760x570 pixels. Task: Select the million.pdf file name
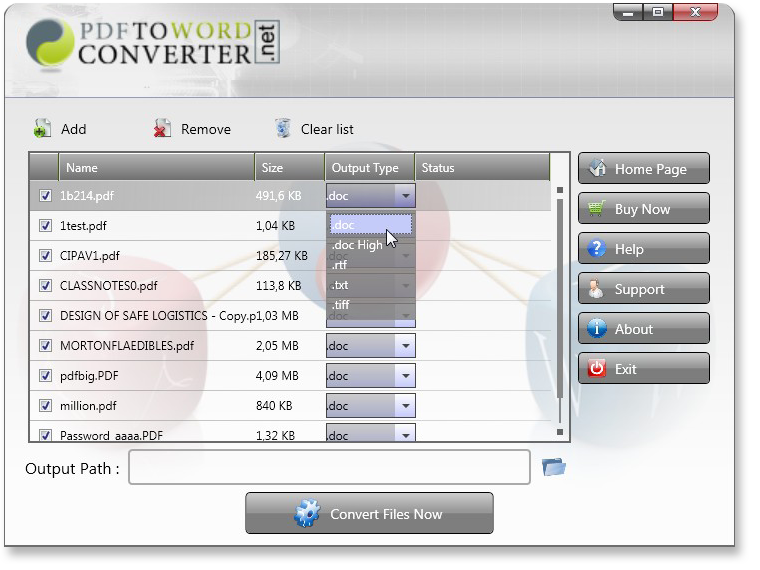88,406
